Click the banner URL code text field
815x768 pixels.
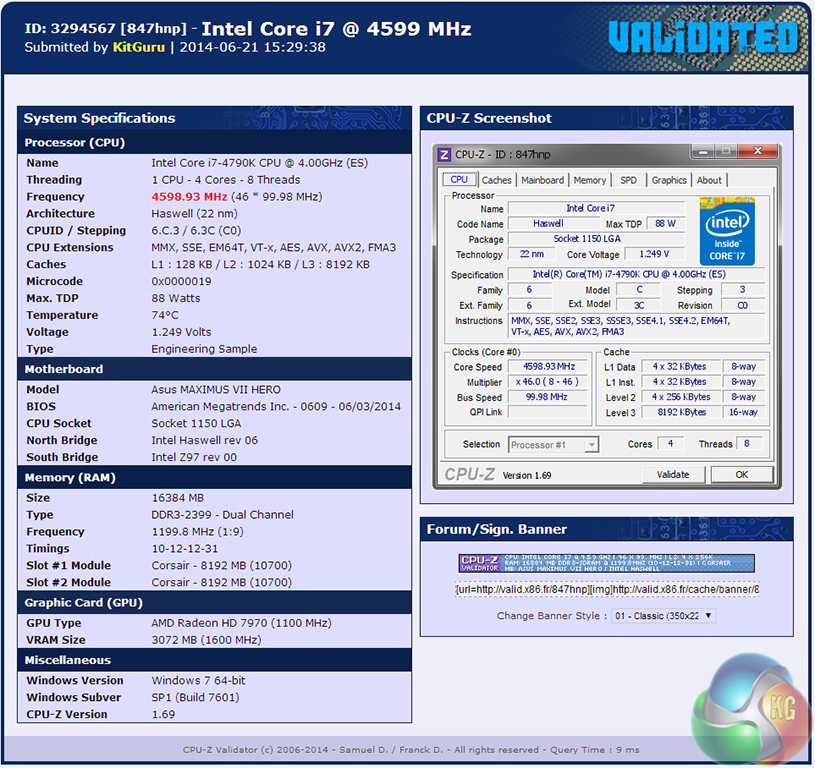606,589
